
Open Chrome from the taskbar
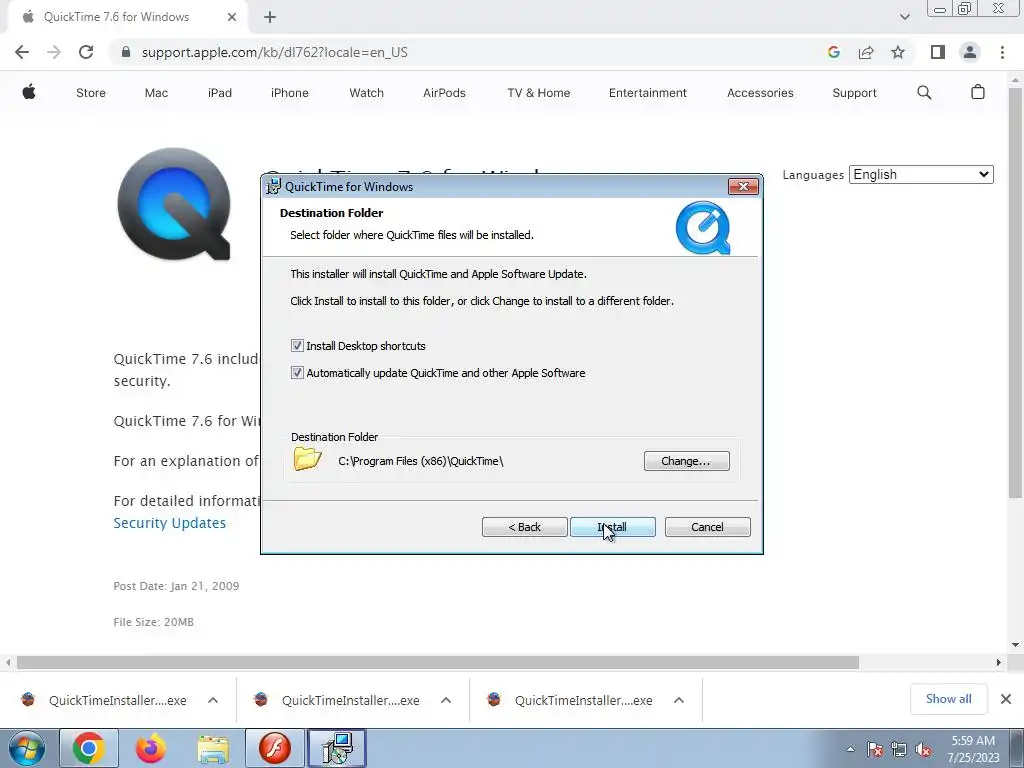tap(89, 748)
